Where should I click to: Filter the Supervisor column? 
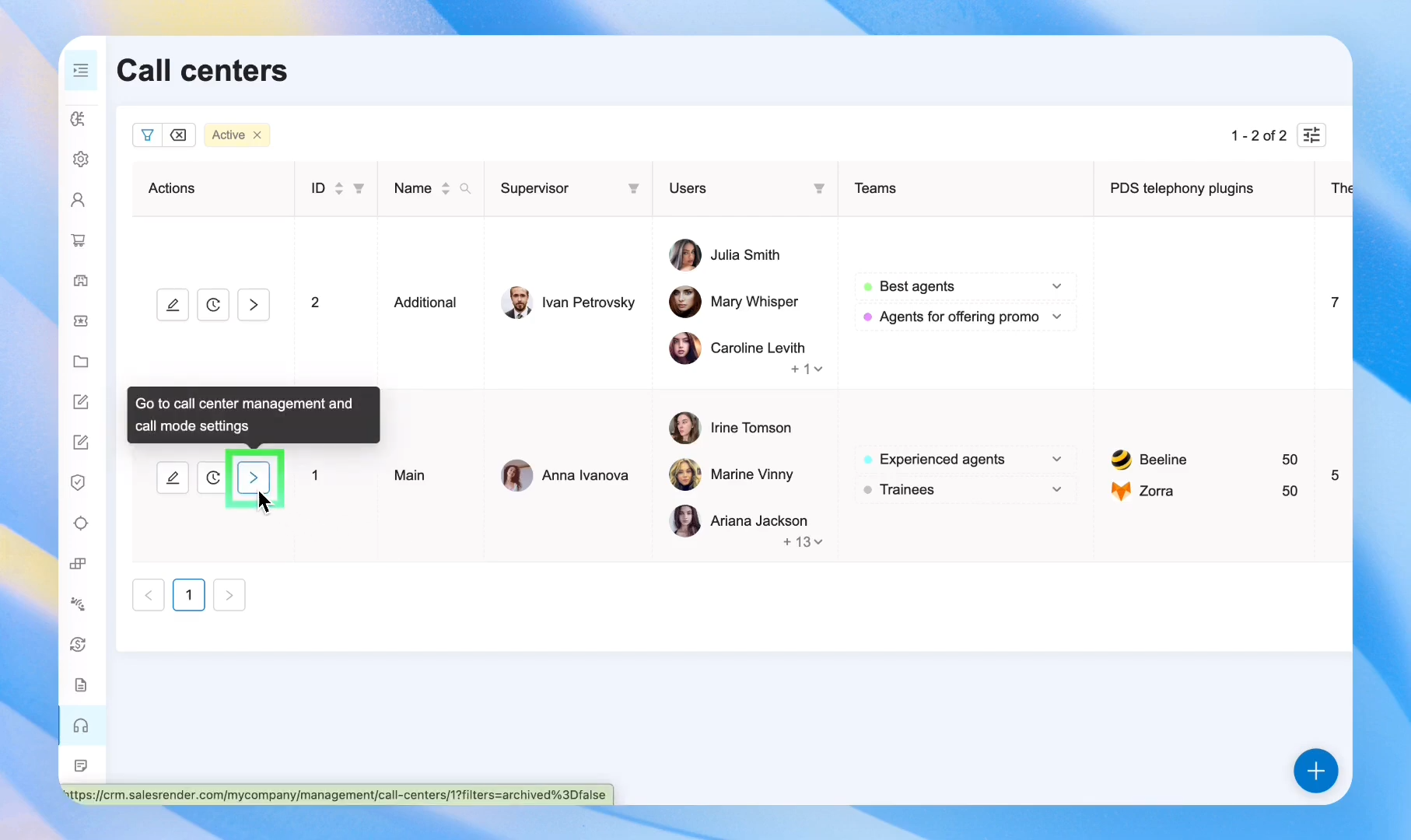pyautogui.click(x=634, y=188)
